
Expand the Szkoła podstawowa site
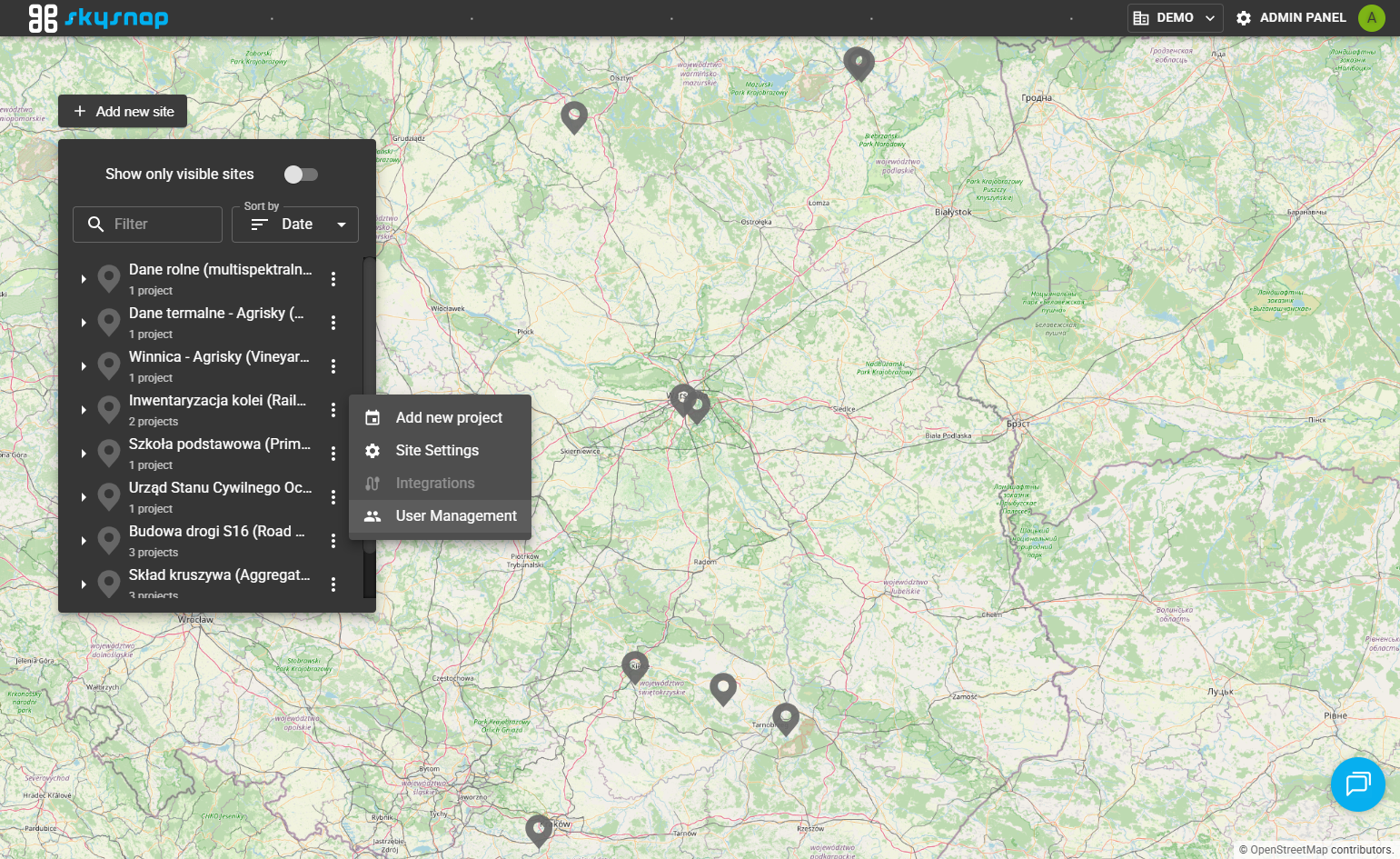point(84,454)
